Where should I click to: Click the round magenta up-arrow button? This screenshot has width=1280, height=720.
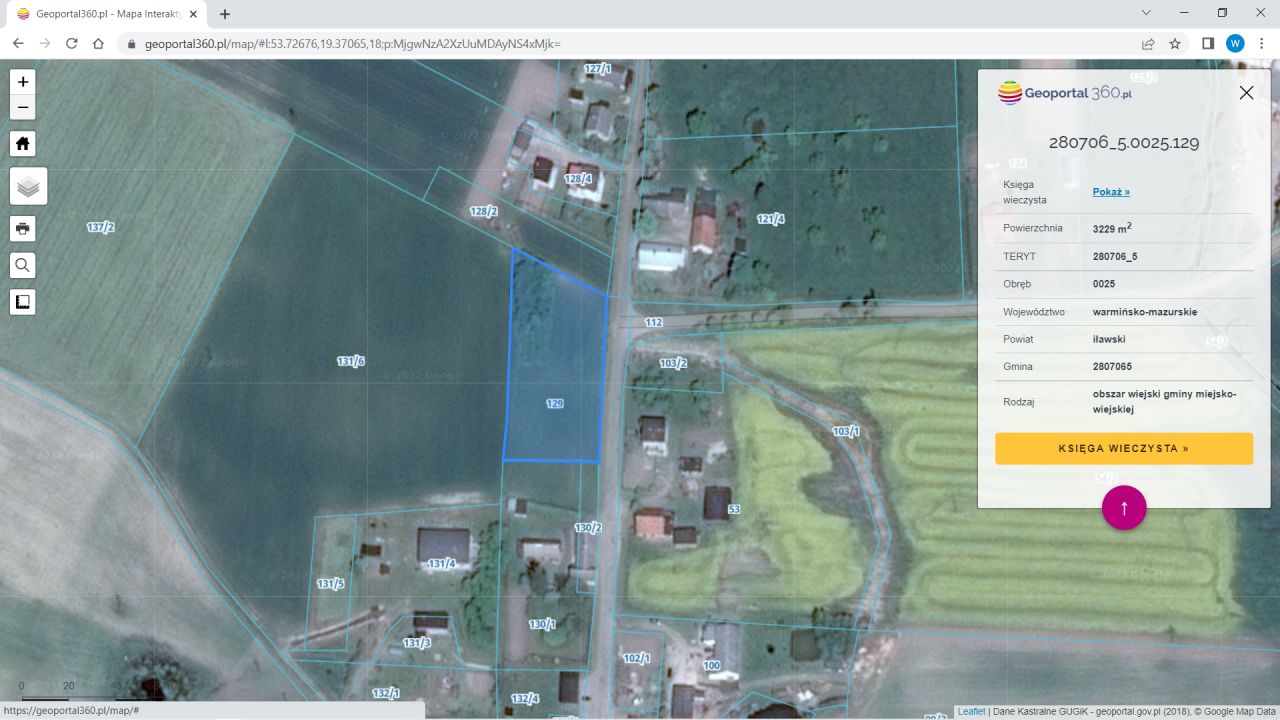pyautogui.click(x=1124, y=508)
